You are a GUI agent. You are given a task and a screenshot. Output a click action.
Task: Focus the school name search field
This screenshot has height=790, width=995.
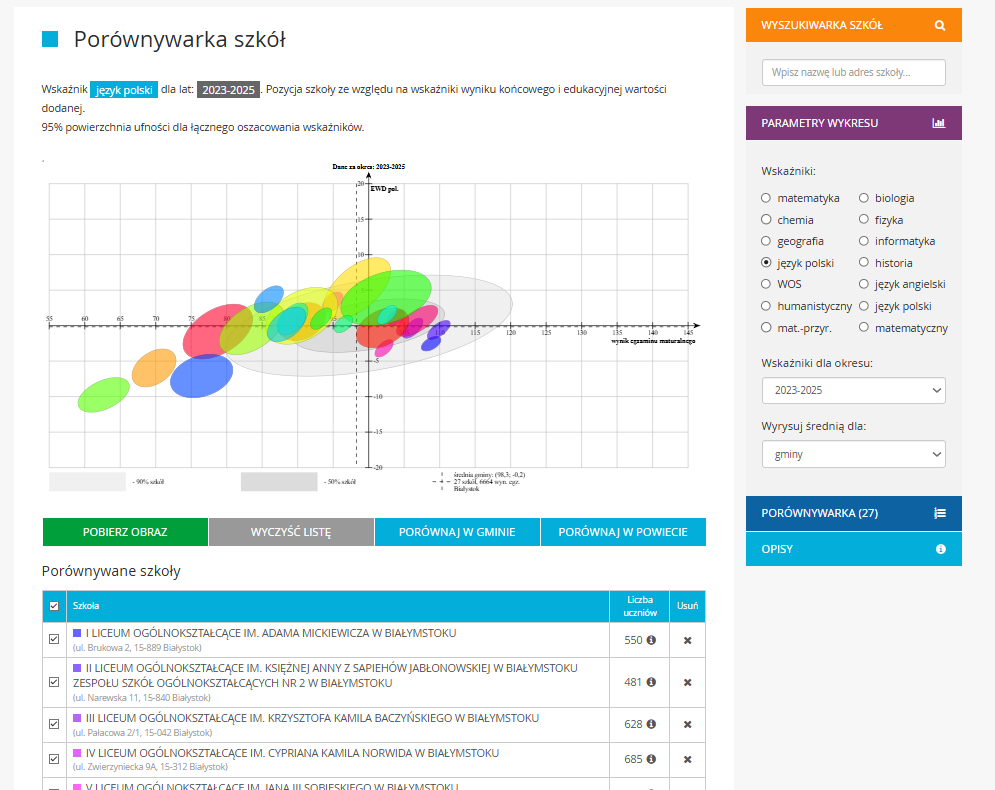tap(853, 73)
